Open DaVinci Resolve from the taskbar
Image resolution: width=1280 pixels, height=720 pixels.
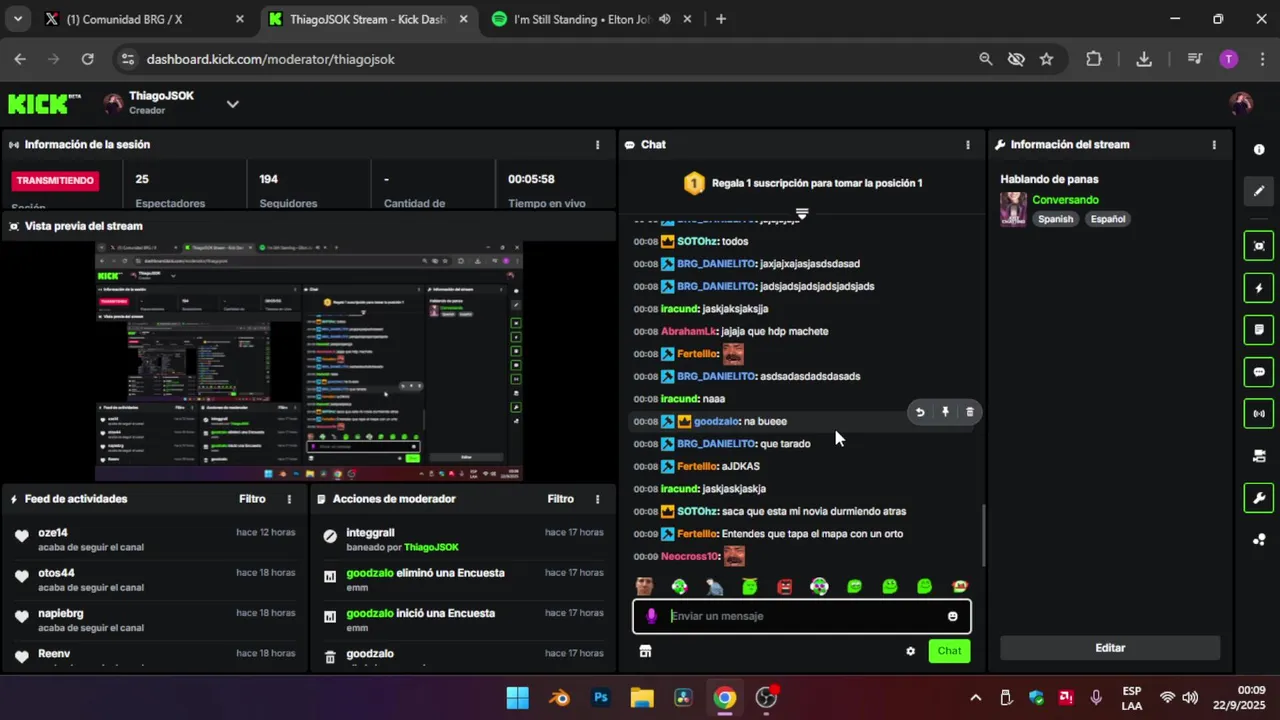[x=683, y=698]
